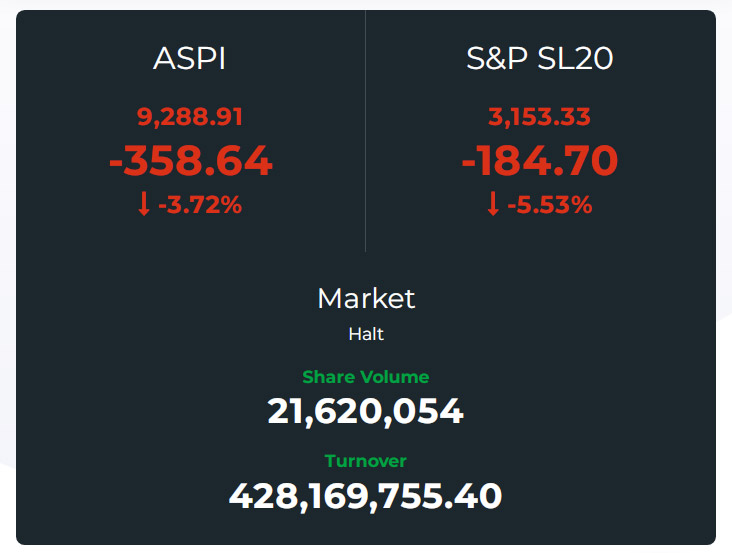Screen dimensions: 732x553
Task: Select the ASPI index heading
Action: 189,59
